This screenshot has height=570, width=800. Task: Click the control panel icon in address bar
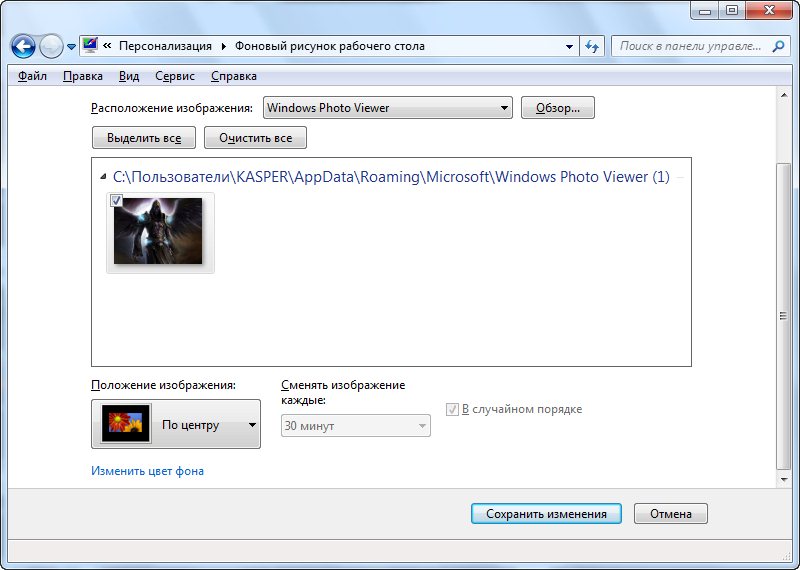90,45
